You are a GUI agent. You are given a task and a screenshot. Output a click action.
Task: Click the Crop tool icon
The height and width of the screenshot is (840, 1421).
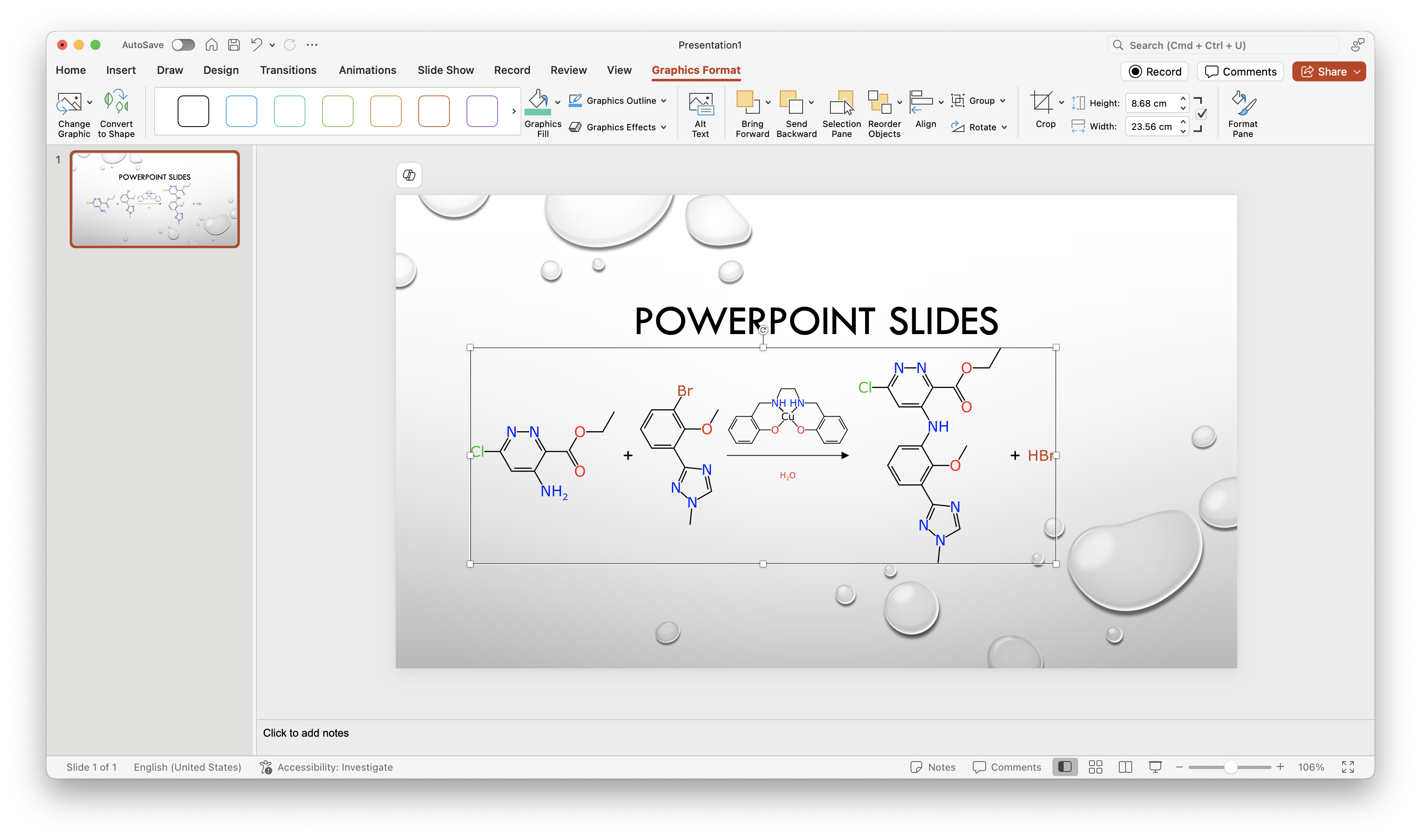(1041, 103)
